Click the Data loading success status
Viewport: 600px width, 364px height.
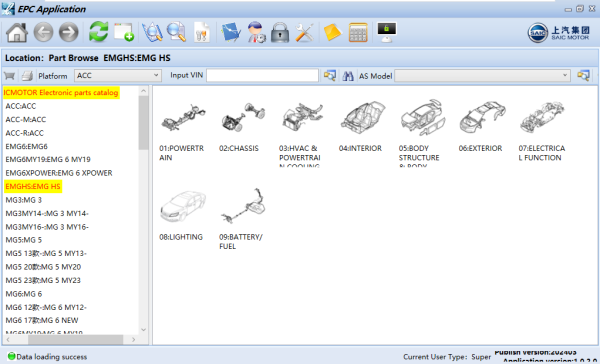(x=47, y=357)
